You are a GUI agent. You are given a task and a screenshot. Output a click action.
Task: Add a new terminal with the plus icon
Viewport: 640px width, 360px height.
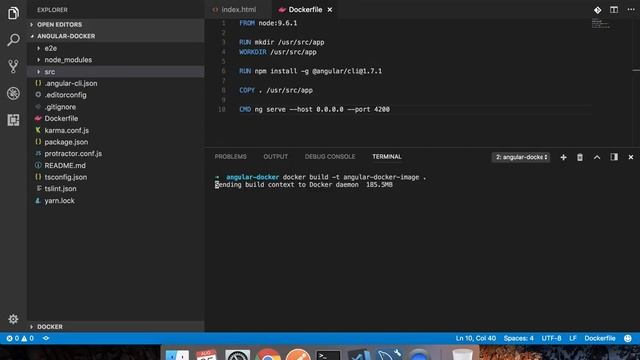(563, 157)
